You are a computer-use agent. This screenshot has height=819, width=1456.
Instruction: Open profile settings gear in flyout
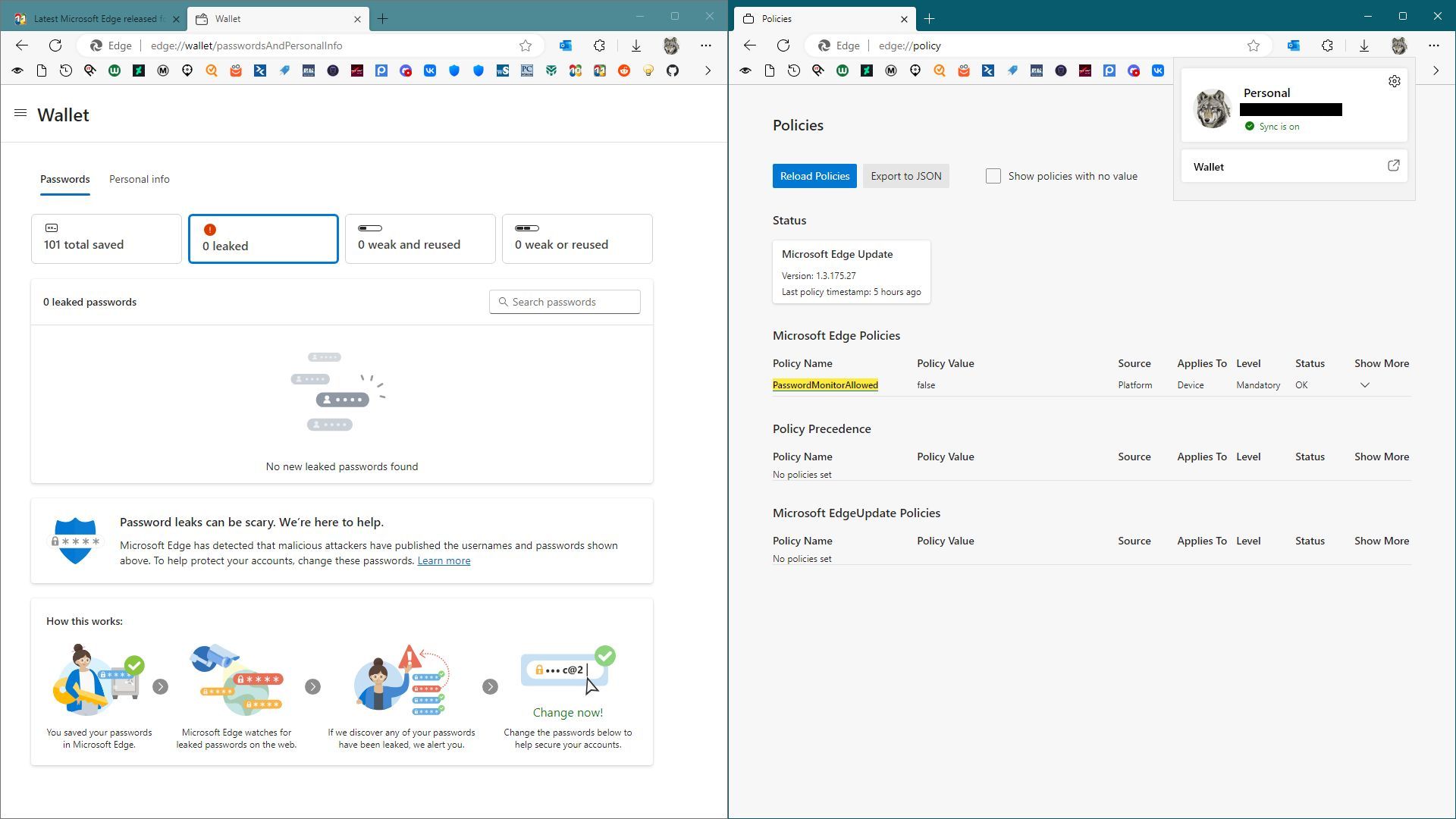pos(1395,81)
